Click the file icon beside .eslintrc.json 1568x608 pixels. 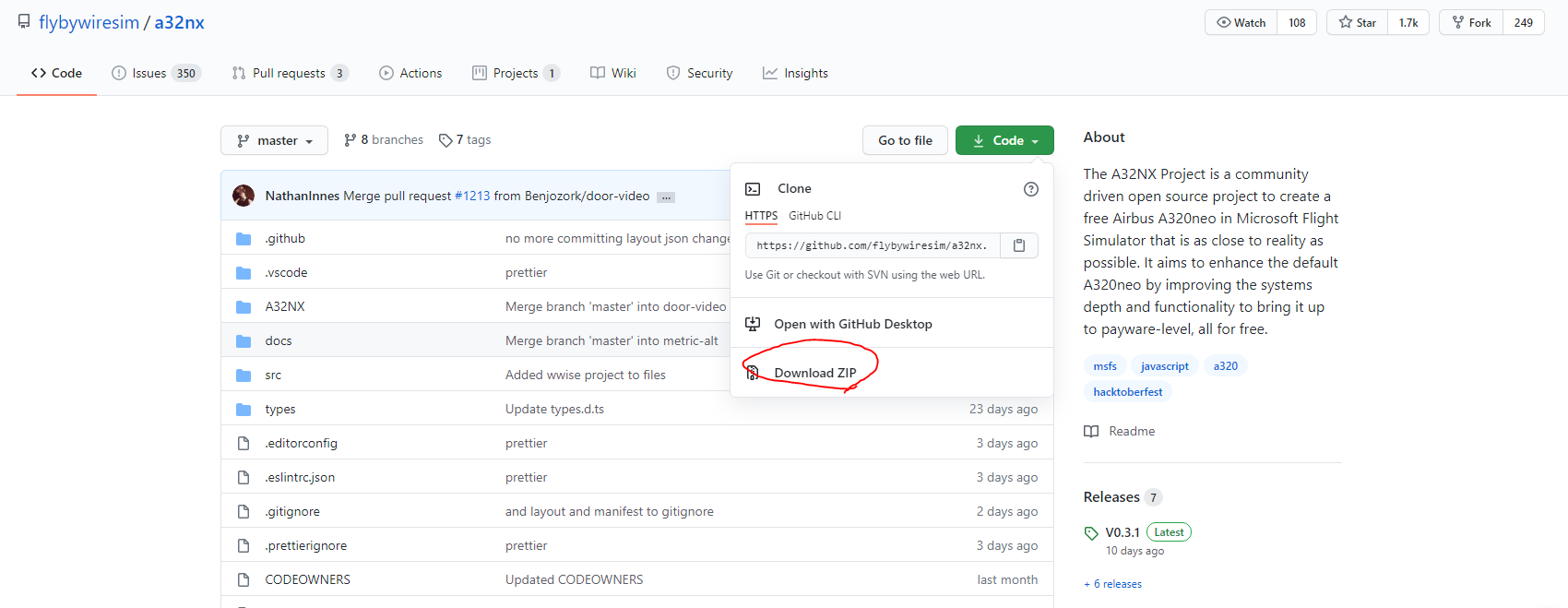click(244, 477)
